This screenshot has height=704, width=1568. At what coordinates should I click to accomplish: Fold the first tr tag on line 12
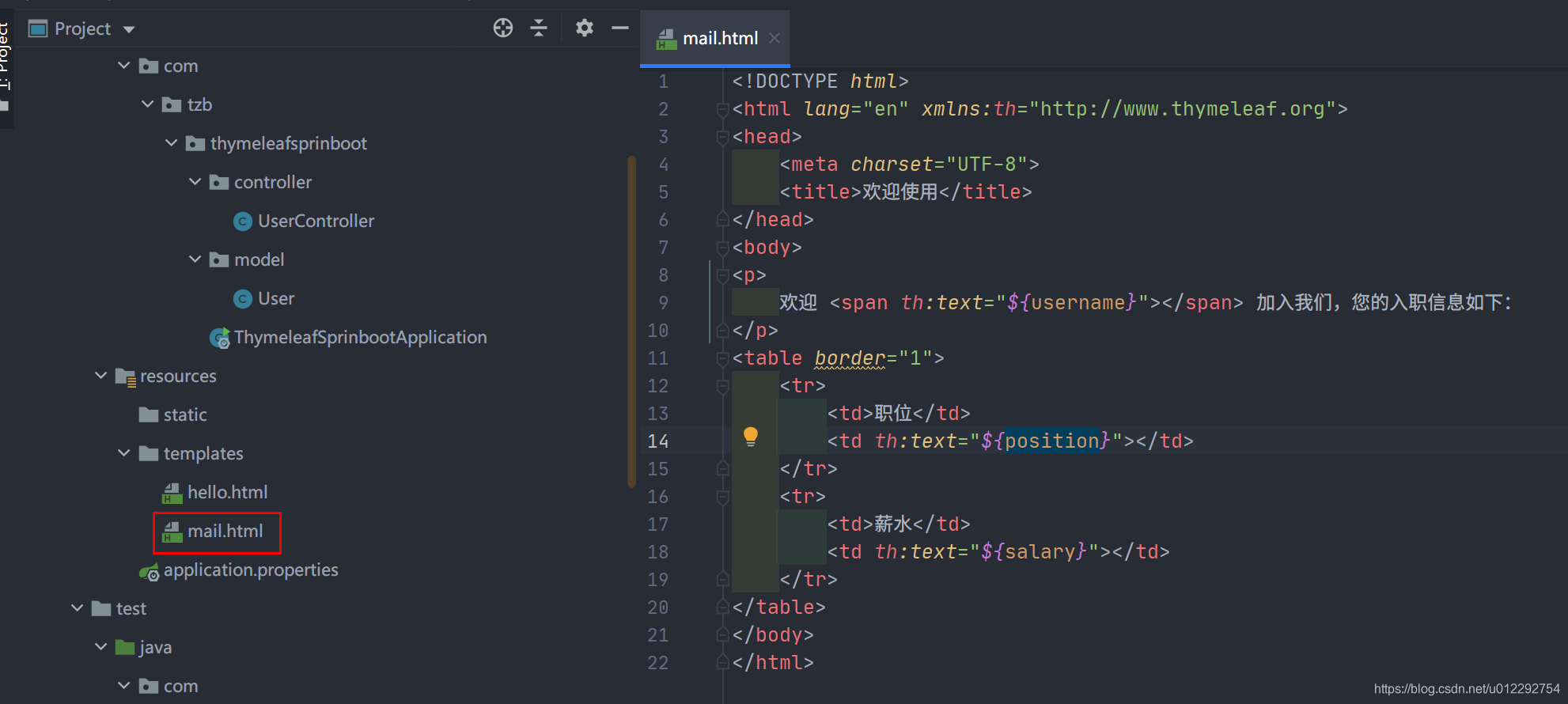[x=722, y=386]
